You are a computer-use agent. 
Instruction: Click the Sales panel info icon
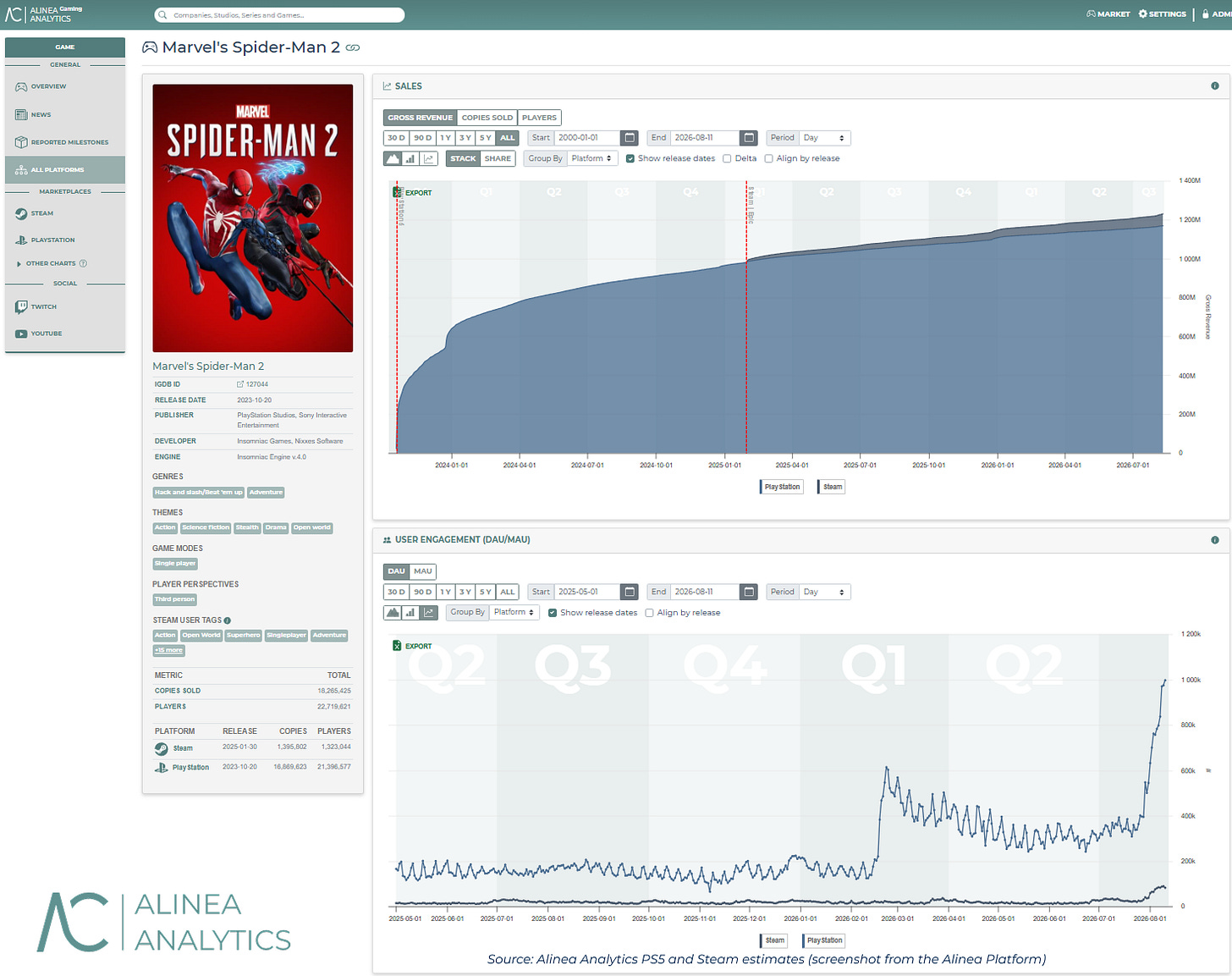1215,86
